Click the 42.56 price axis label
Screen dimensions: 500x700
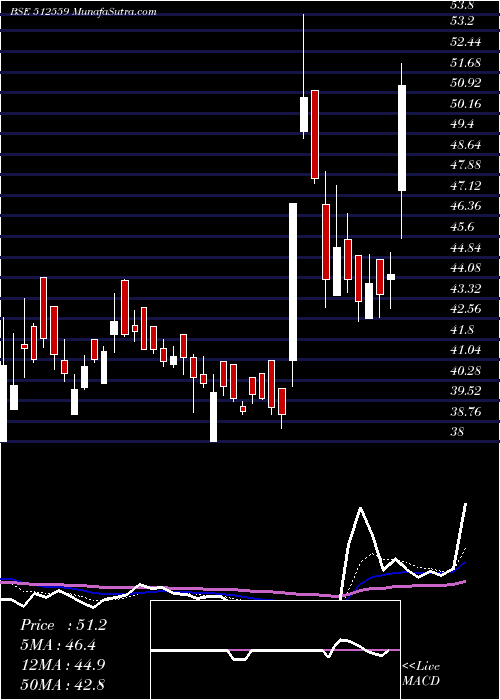pyautogui.click(x=466, y=309)
